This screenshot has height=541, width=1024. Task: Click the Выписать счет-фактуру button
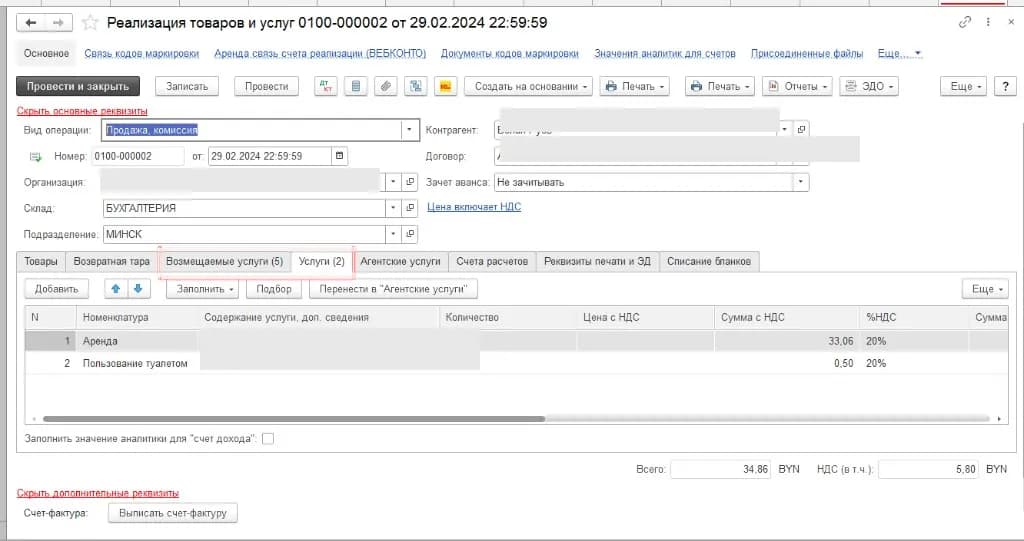tap(172, 513)
